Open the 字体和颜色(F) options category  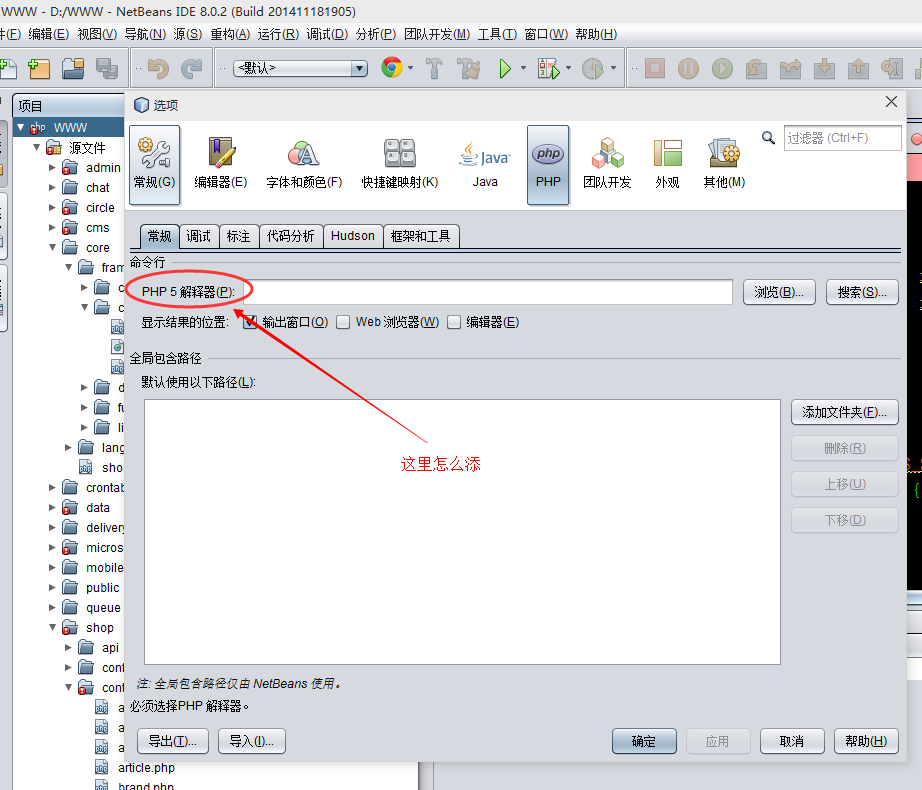304,165
